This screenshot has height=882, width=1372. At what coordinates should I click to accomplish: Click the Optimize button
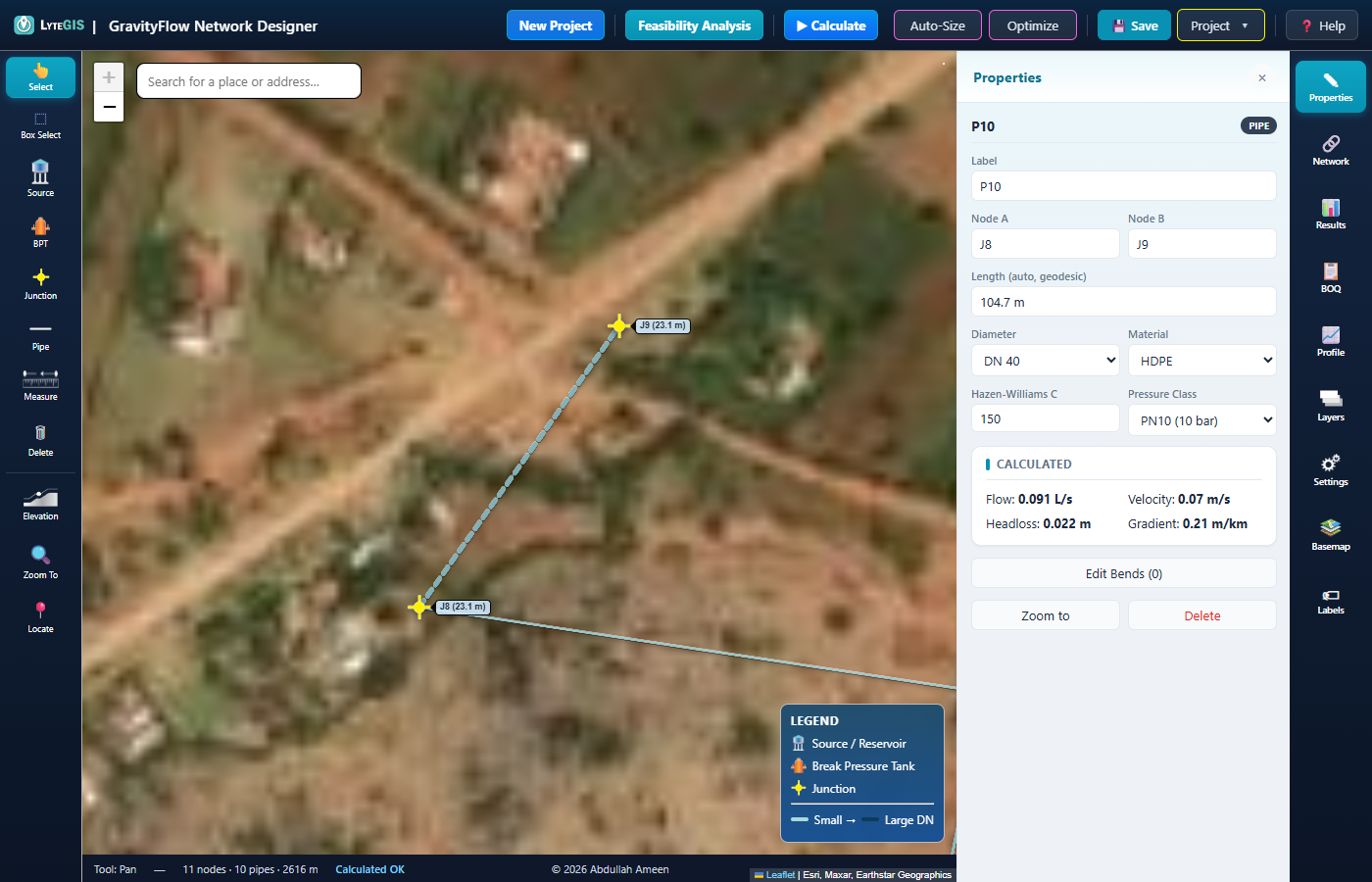(1033, 25)
